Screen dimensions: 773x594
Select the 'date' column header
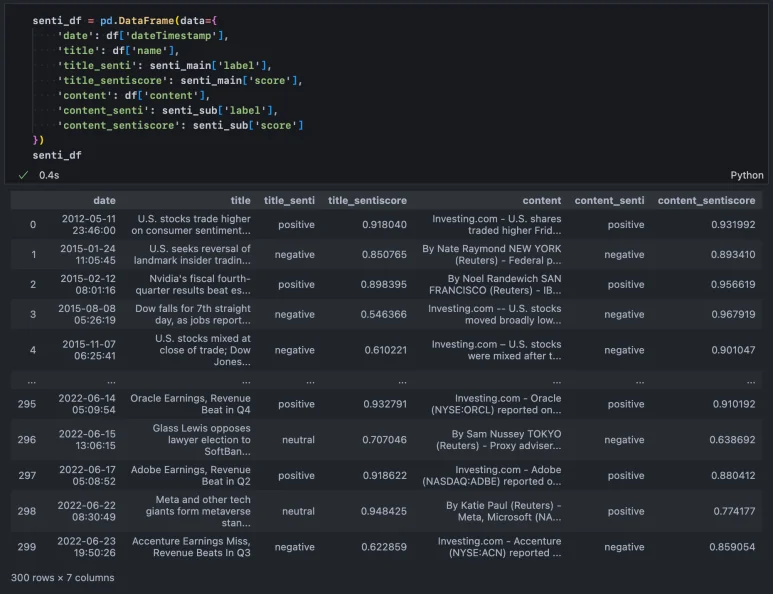click(104, 201)
